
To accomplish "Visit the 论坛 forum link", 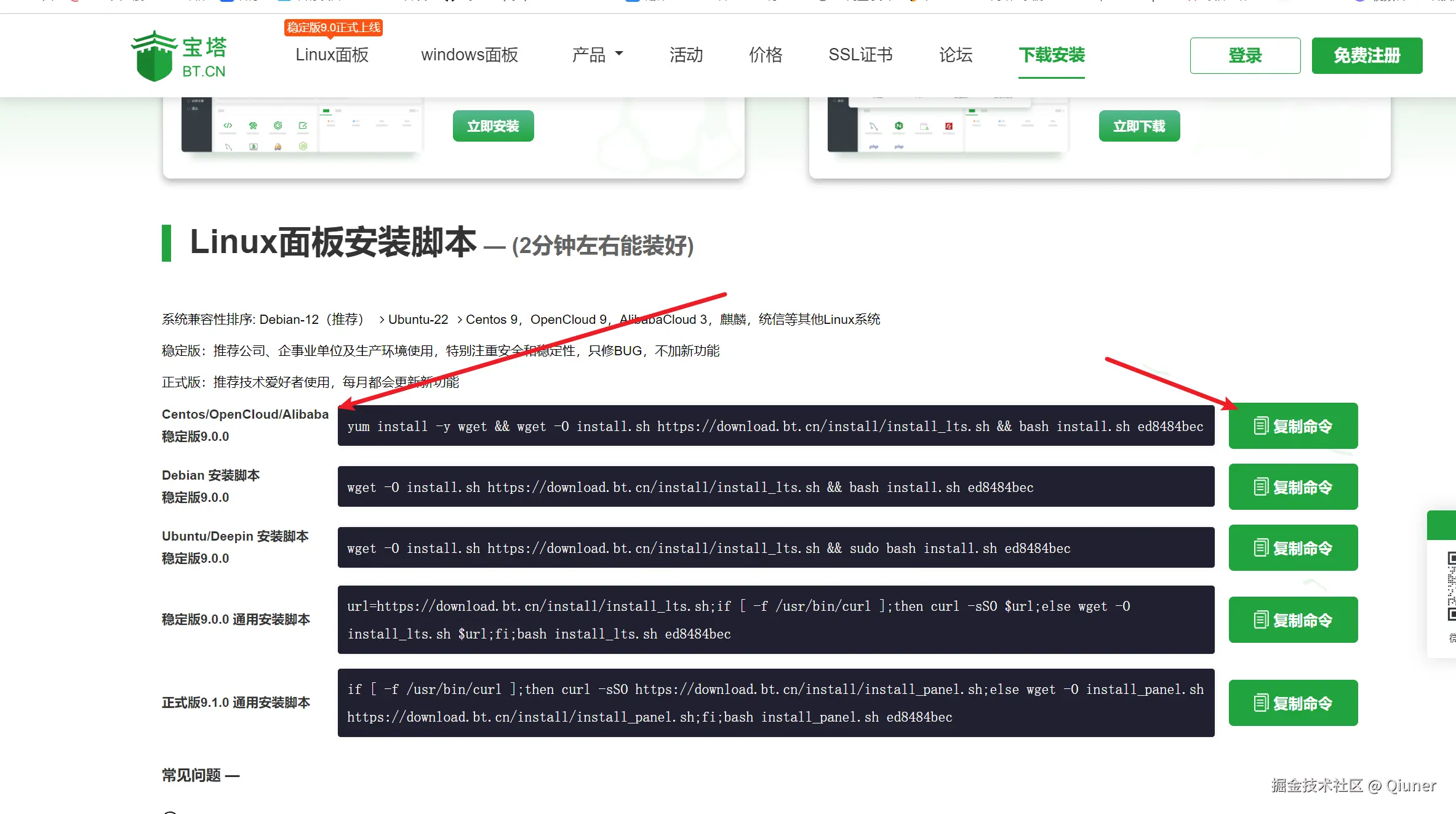I will coord(955,55).
